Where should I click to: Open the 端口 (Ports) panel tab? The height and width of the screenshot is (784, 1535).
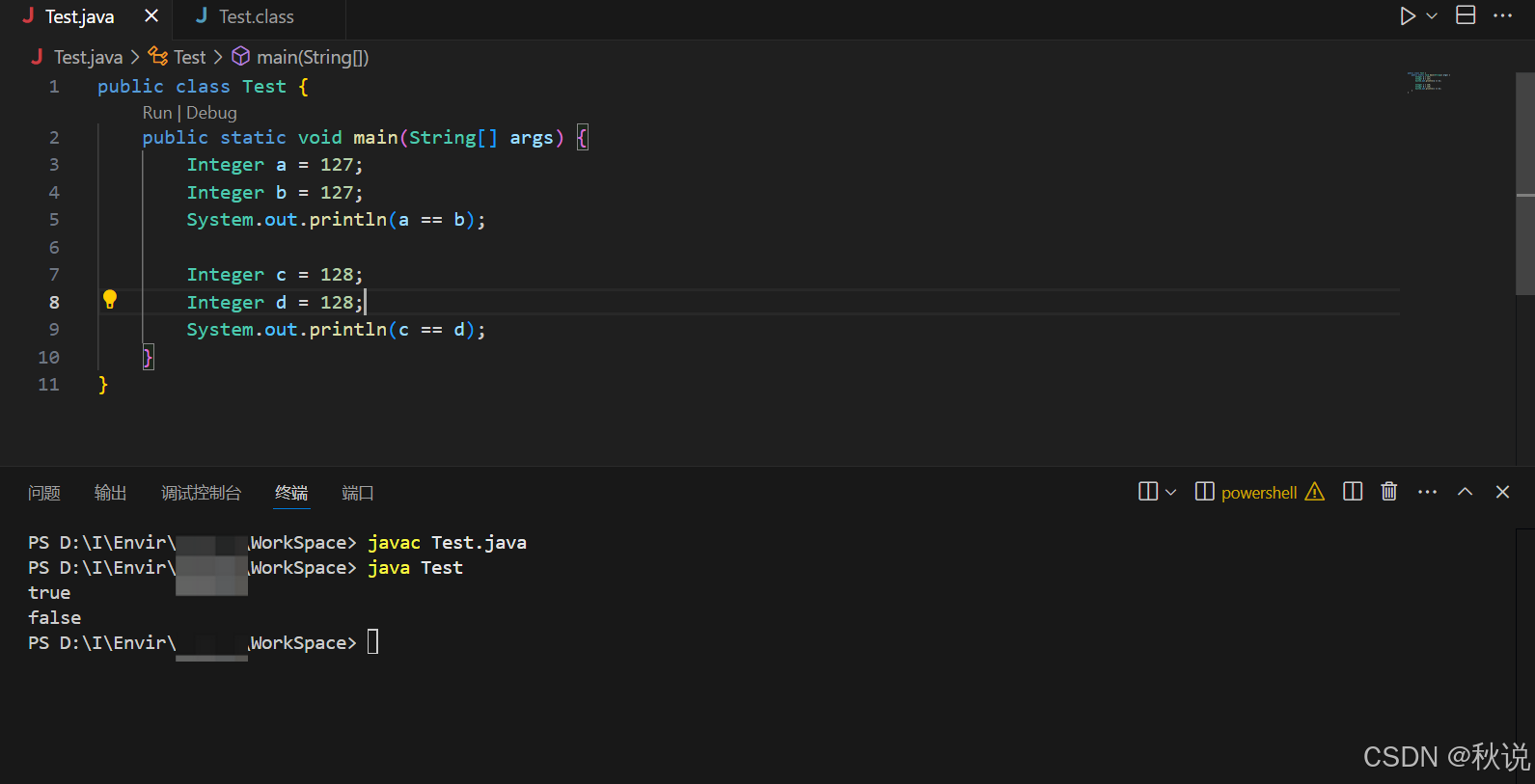click(x=358, y=493)
